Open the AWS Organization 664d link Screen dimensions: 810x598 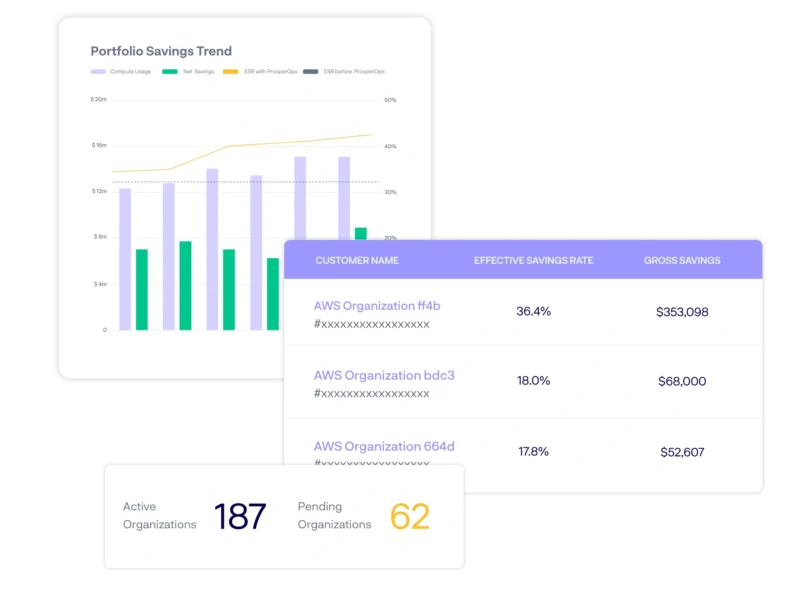384,446
